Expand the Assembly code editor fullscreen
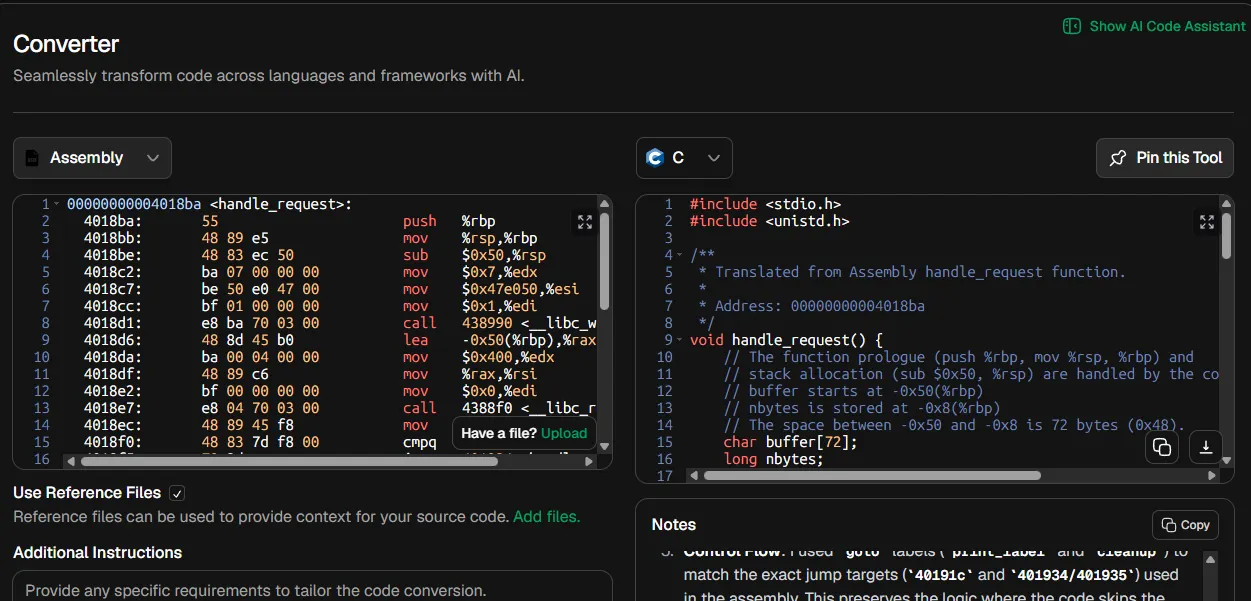The width and height of the screenshot is (1251, 601). (x=585, y=221)
